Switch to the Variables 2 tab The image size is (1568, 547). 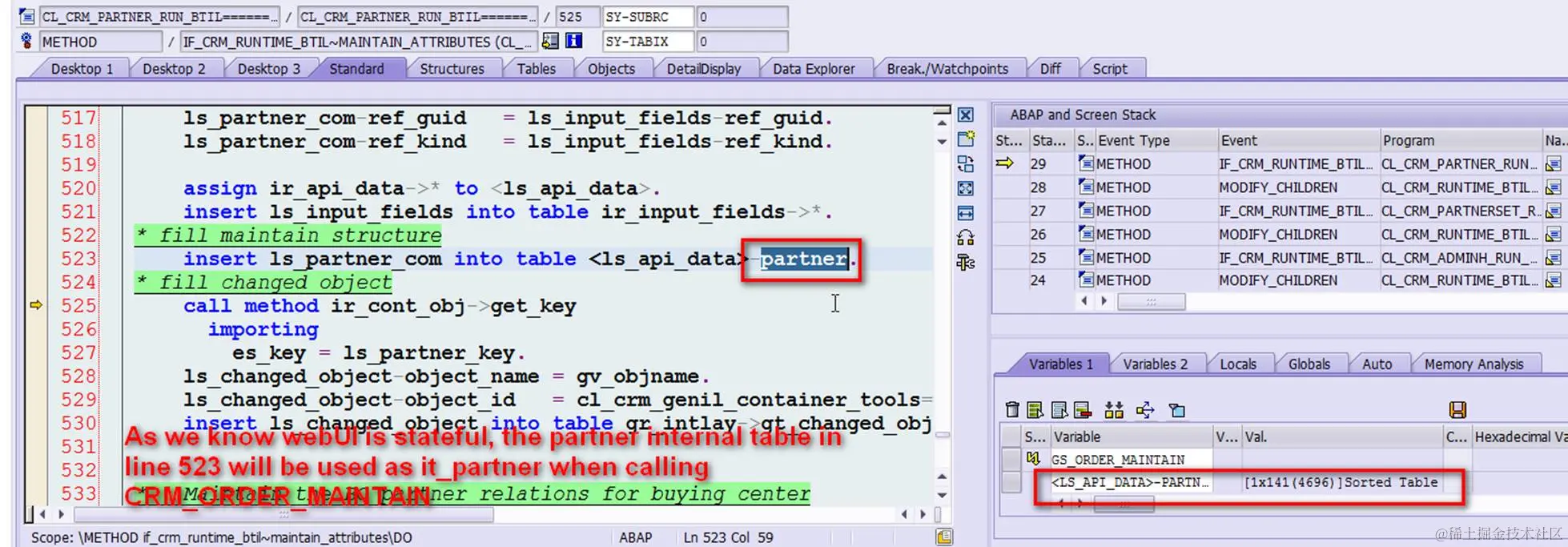point(1155,364)
